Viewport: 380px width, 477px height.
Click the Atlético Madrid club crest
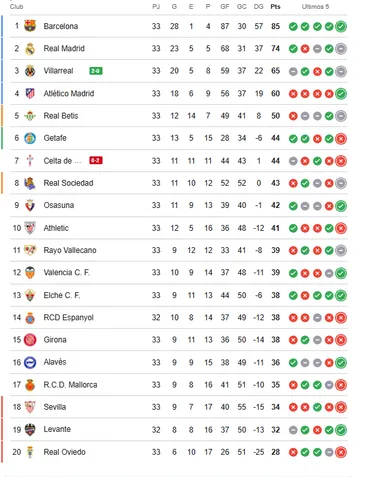[30, 93]
